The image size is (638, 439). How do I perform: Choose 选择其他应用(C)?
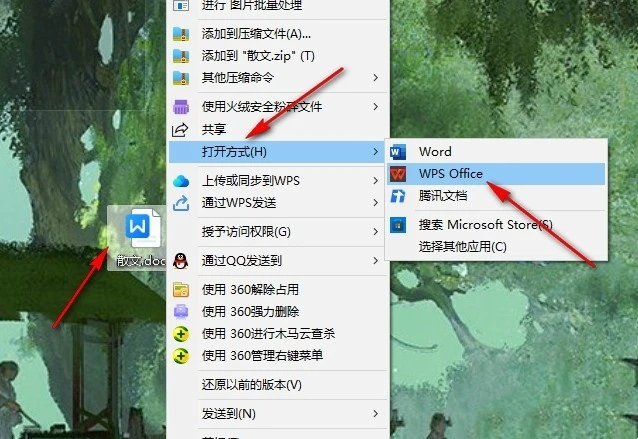[496, 247]
